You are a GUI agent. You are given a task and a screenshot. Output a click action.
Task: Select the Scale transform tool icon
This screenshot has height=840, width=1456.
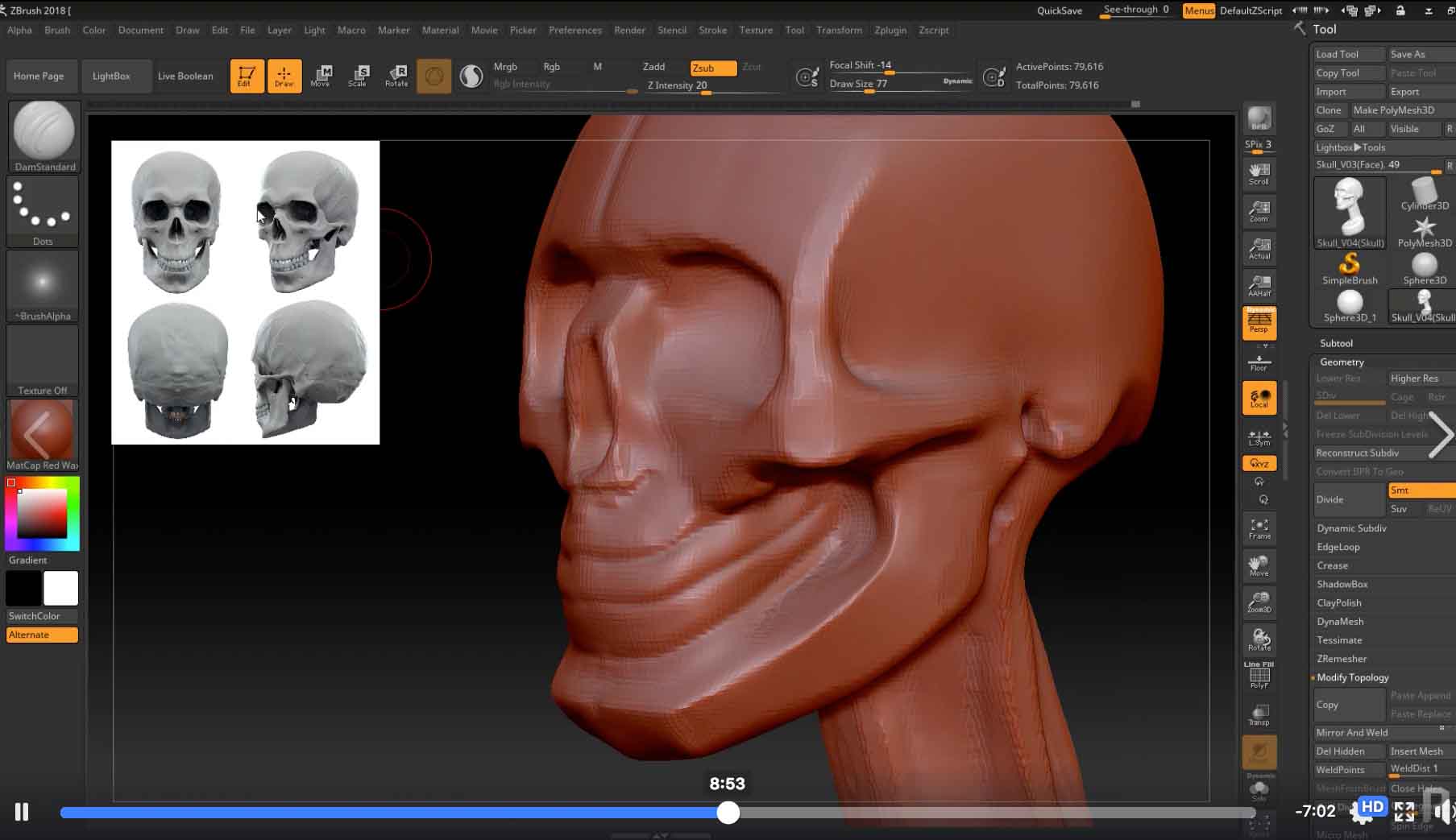pyautogui.click(x=358, y=76)
